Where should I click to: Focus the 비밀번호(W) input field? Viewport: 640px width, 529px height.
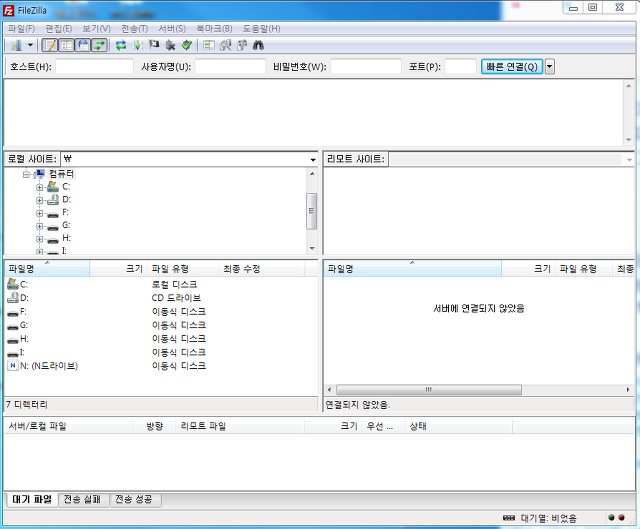pos(366,67)
